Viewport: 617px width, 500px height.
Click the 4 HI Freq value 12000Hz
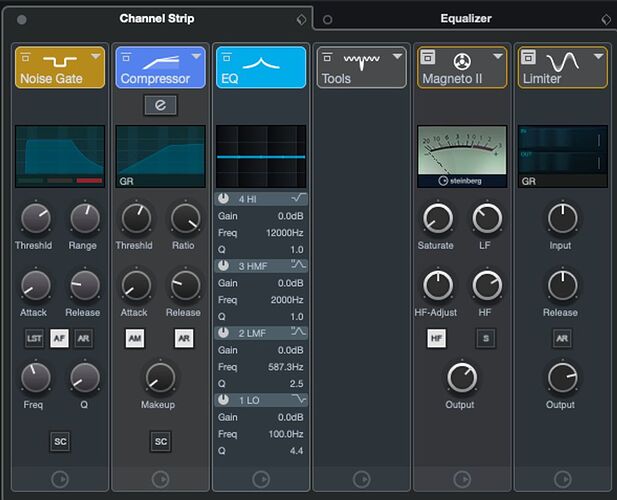pos(284,233)
